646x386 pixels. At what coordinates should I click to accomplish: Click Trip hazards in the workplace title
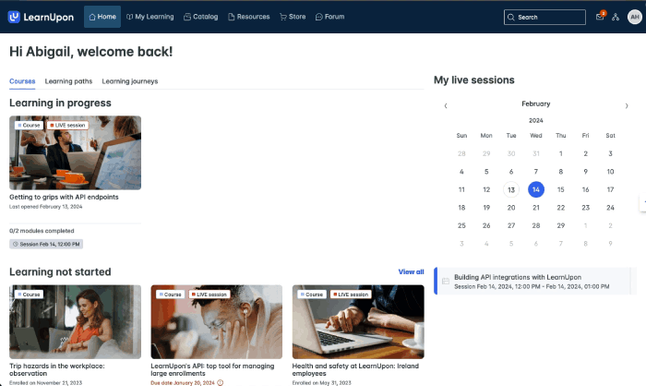click(x=57, y=370)
